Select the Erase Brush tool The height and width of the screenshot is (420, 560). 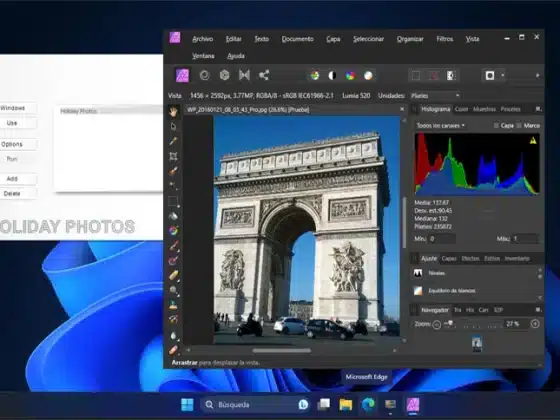pyautogui.click(x=173, y=275)
